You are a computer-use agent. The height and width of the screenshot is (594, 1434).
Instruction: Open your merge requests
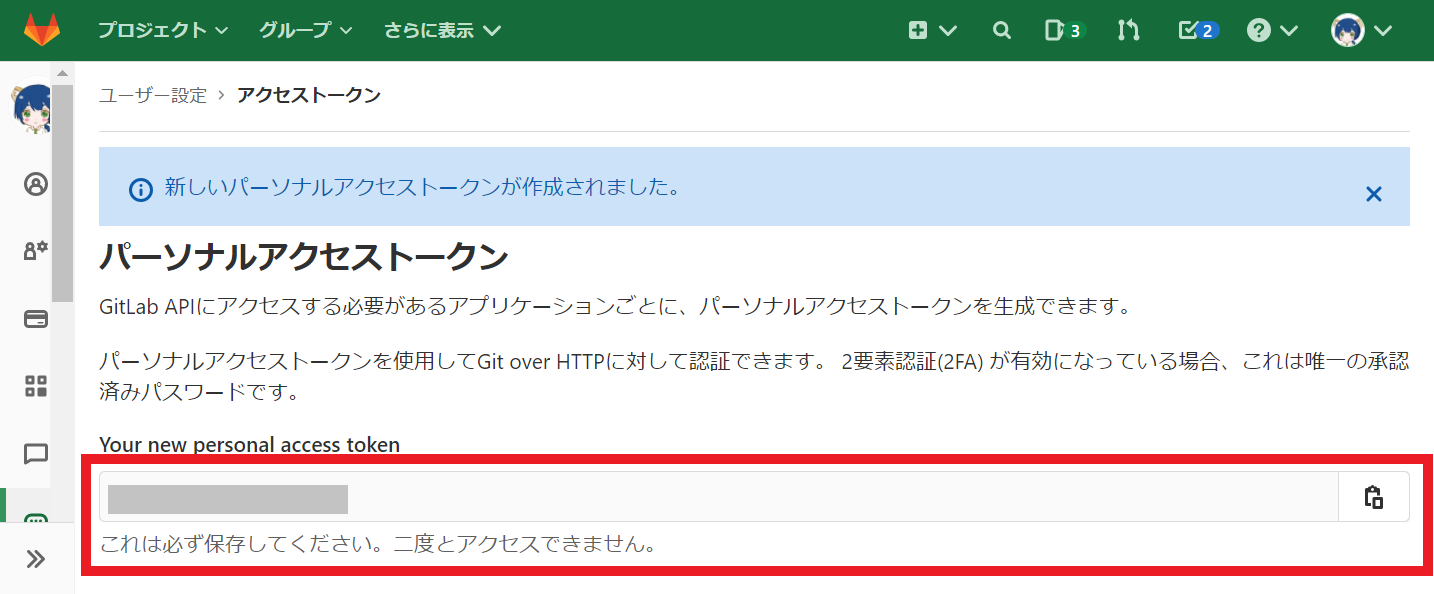(1128, 30)
